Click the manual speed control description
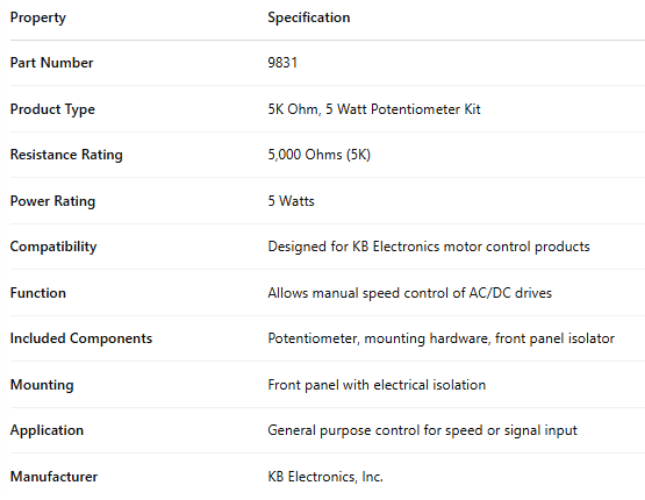Image resolution: width=645 pixels, height=500 pixels. point(409,293)
